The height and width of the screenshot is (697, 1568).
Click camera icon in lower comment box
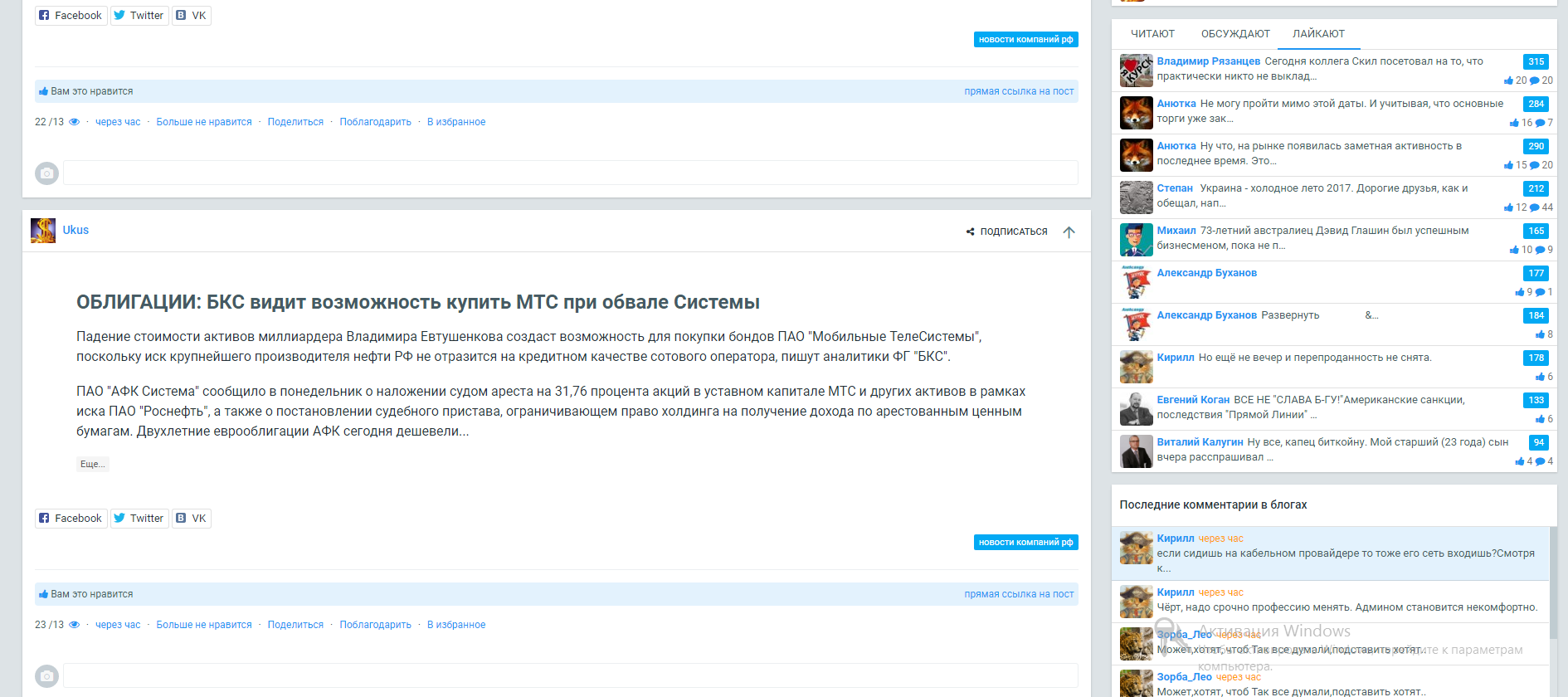(46, 676)
